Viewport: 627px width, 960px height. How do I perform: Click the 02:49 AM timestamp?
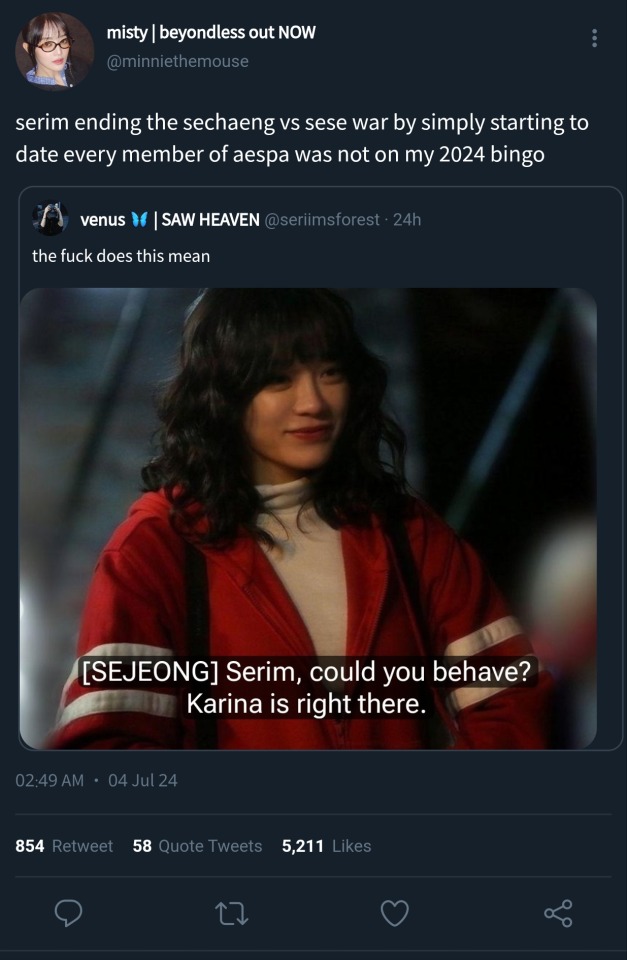50,780
